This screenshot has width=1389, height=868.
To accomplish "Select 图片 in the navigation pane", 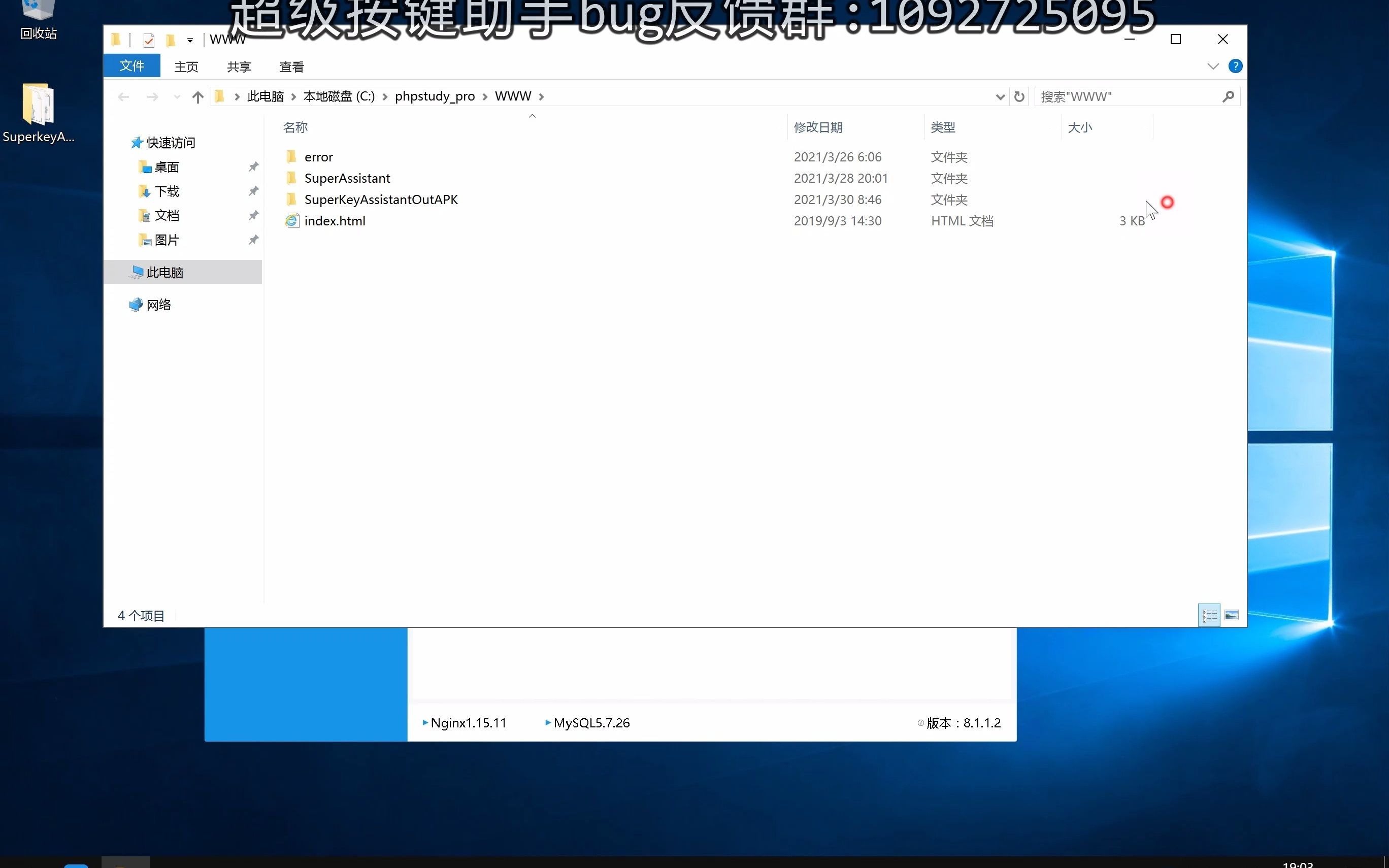I will (x=167, y=240).
